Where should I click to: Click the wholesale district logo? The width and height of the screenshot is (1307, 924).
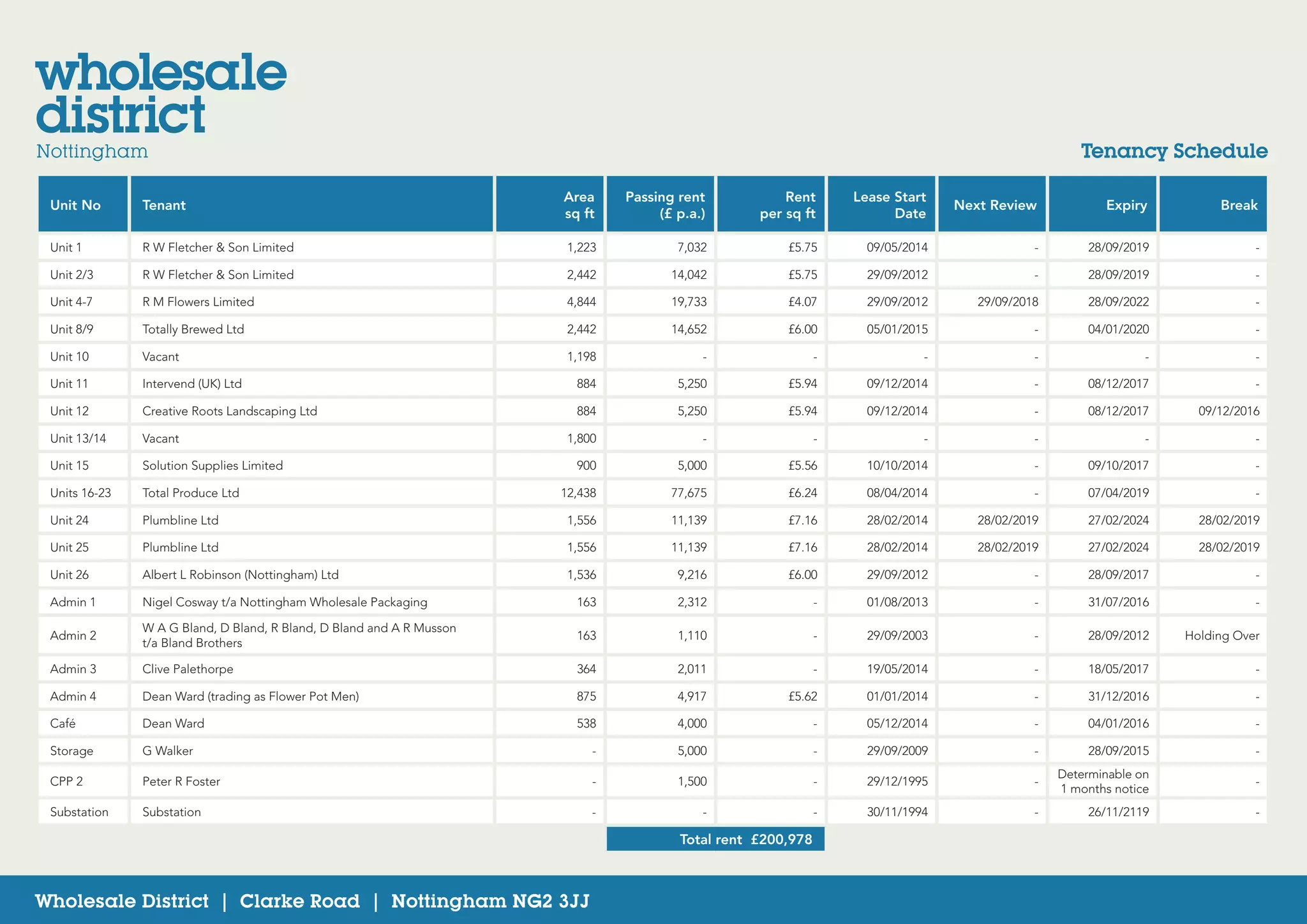point(160,96)
